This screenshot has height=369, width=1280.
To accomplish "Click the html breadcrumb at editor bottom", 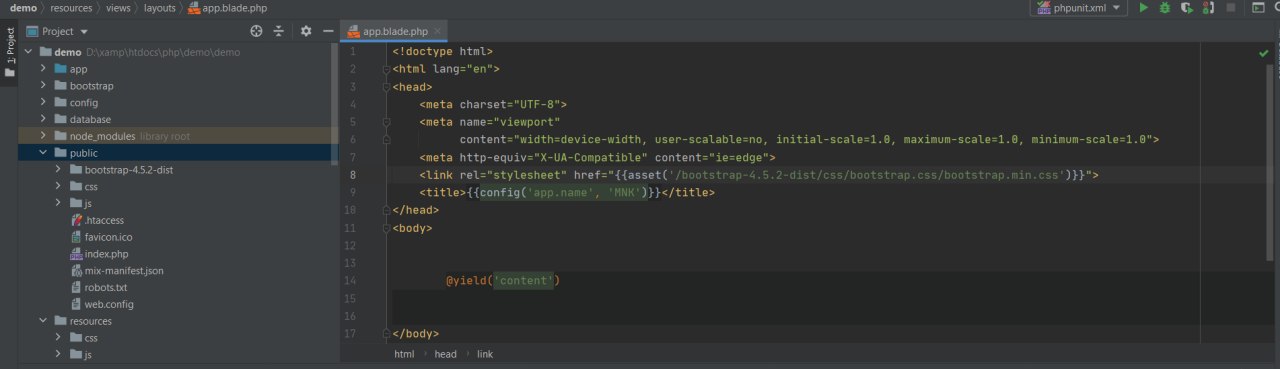I will point(404,354).
